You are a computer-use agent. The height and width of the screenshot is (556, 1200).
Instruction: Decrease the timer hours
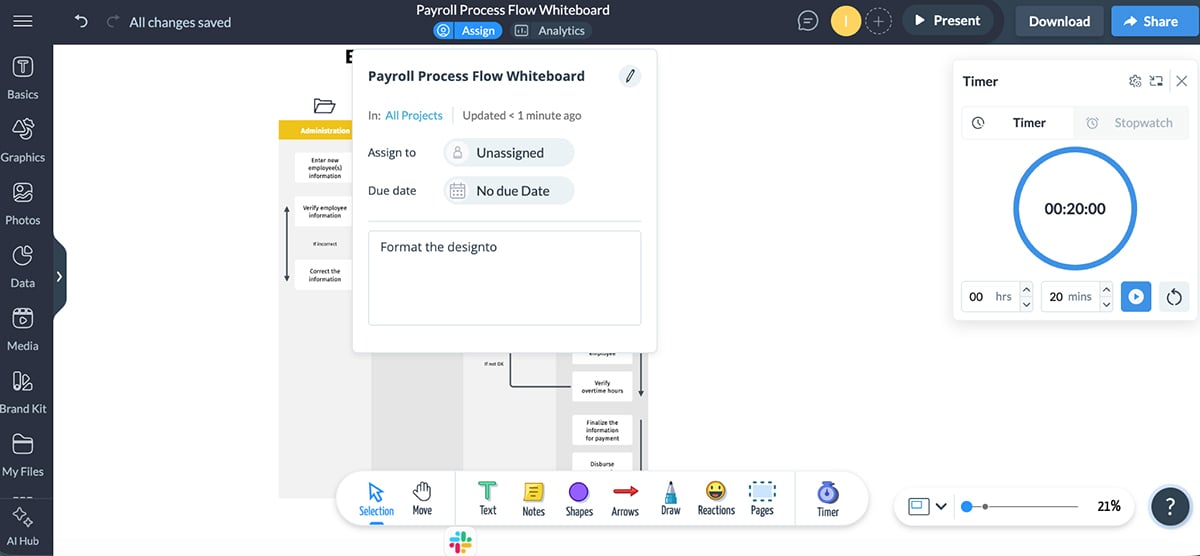1025,304
